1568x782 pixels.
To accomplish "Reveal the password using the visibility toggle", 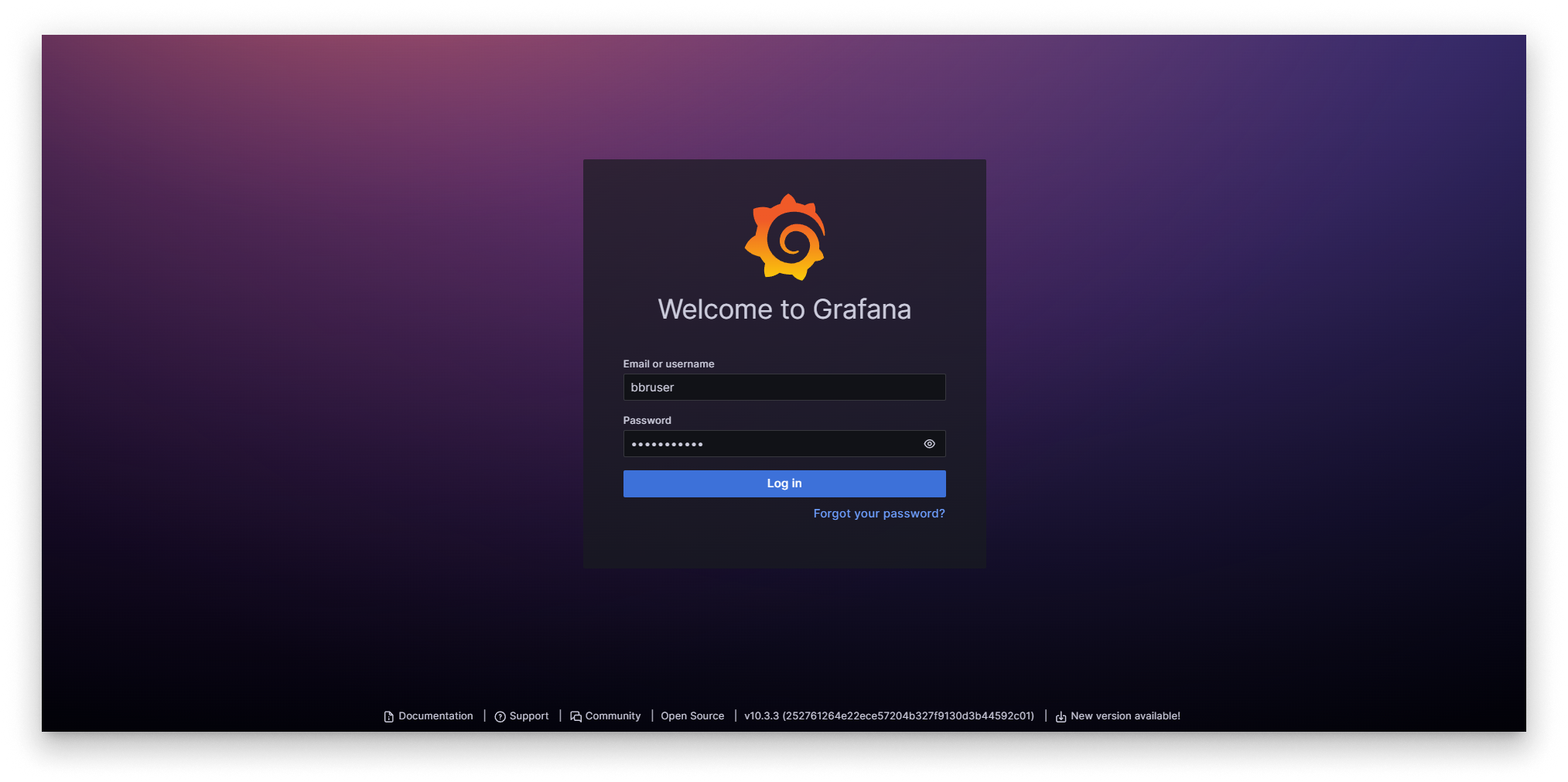I will pyautogui.click(x=929, y=443).
